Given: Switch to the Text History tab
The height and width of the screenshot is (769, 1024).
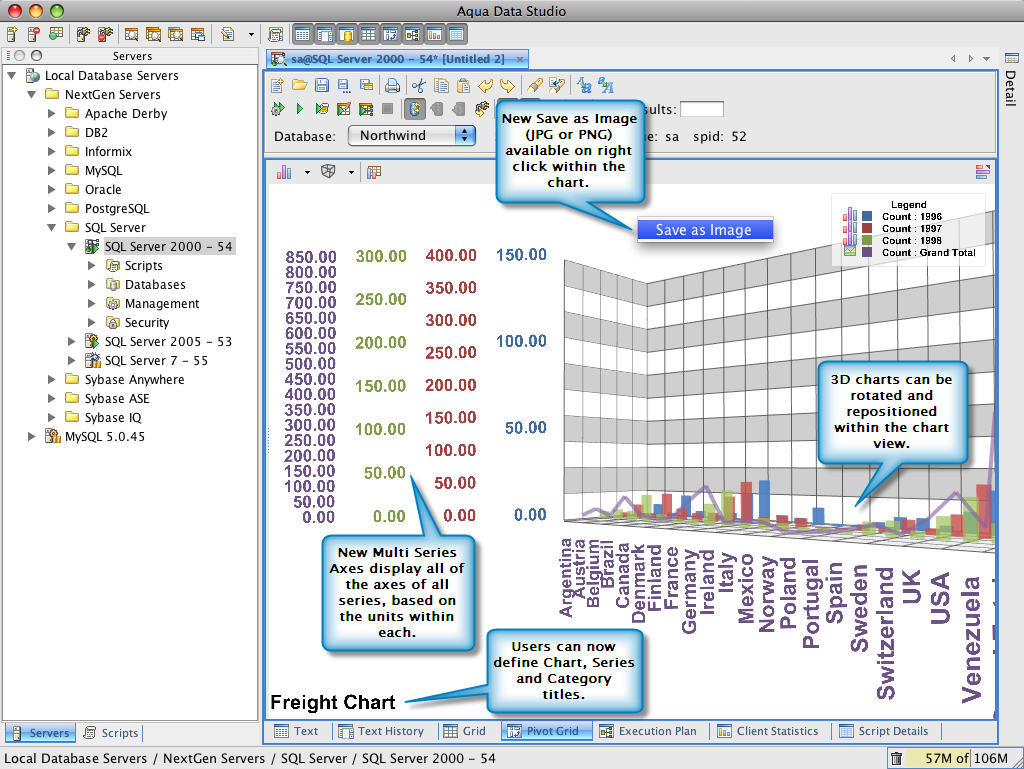Looking at the screenshot, I should pos(382,731).
